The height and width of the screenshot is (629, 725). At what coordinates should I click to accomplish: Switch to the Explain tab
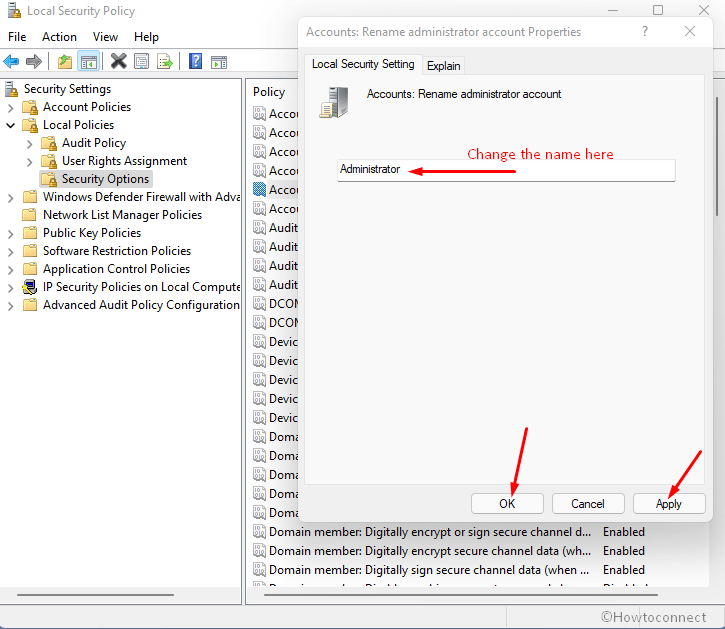coord(443,66)
